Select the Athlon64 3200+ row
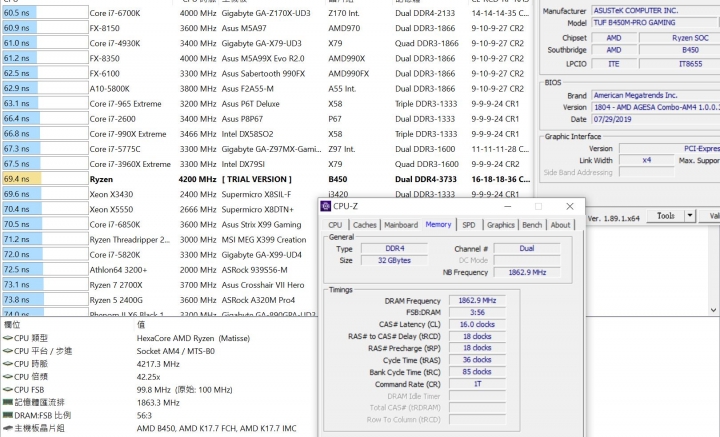This screenshot has width=720, height=437. point(159,269)
